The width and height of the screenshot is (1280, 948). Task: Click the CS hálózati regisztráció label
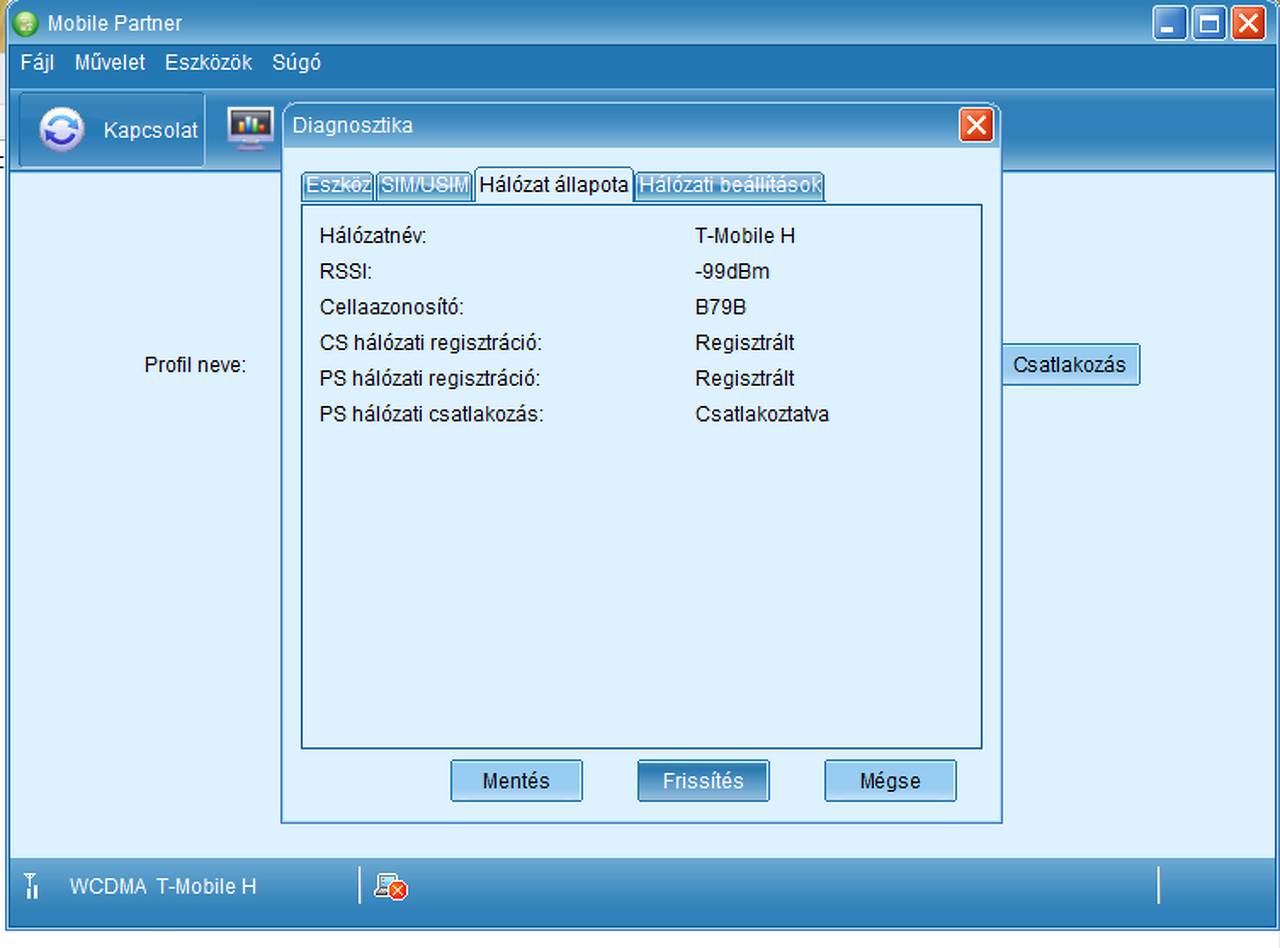tap(431, 343)
